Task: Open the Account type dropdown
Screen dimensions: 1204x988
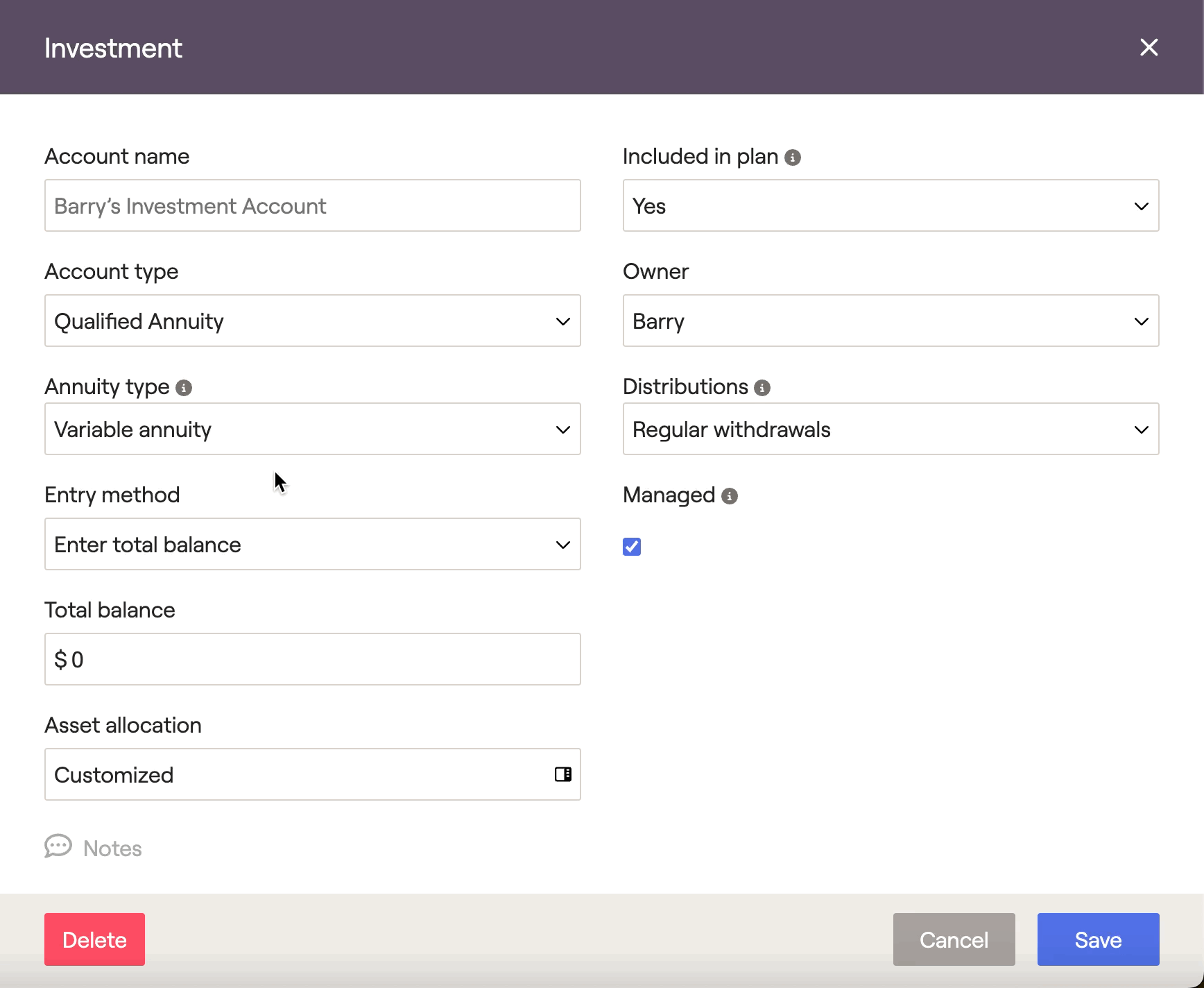Action: [313, 321]
